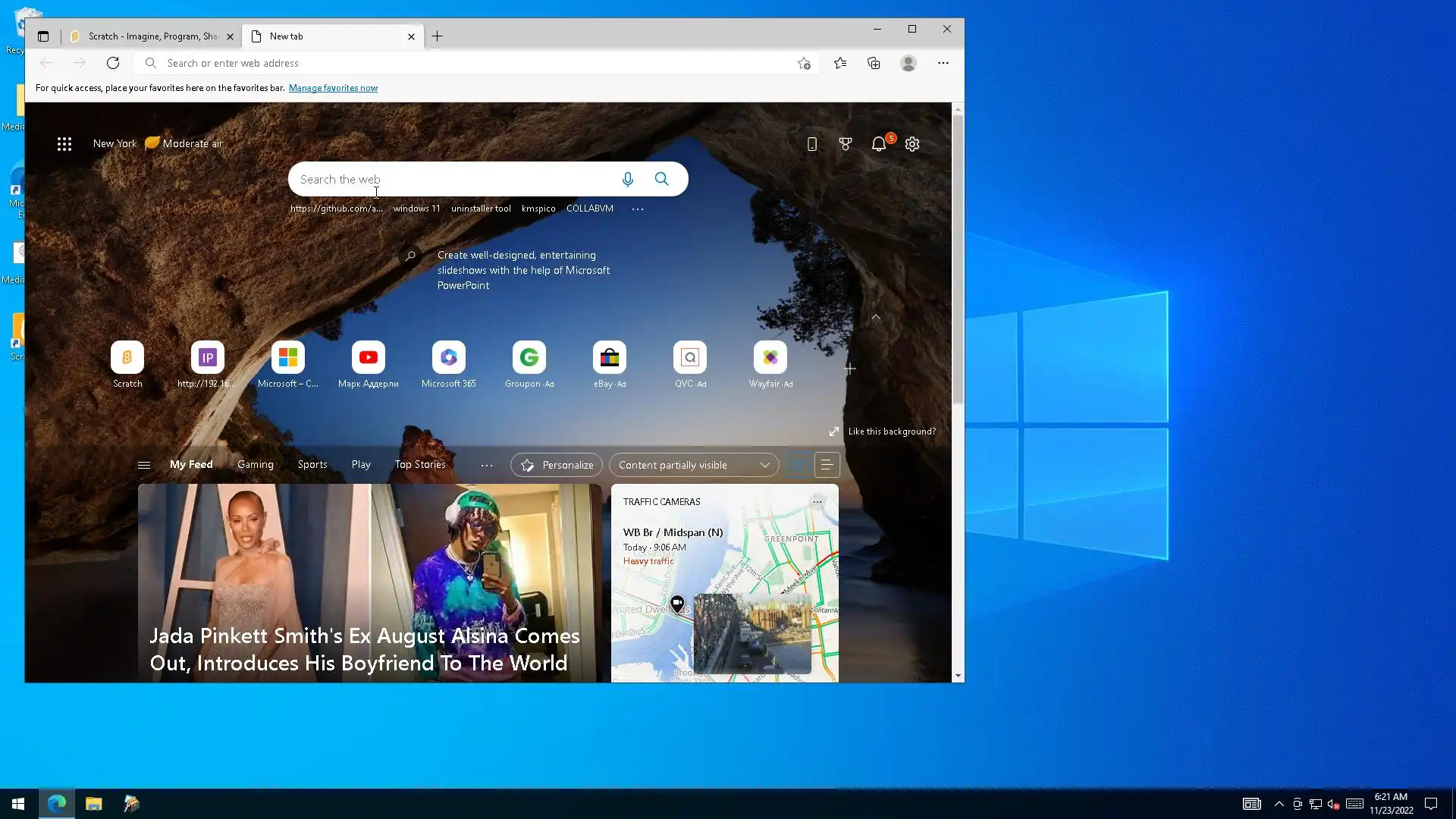
Task: Open Microsoft Rewards trophy icon
Action: coord(846,144)
